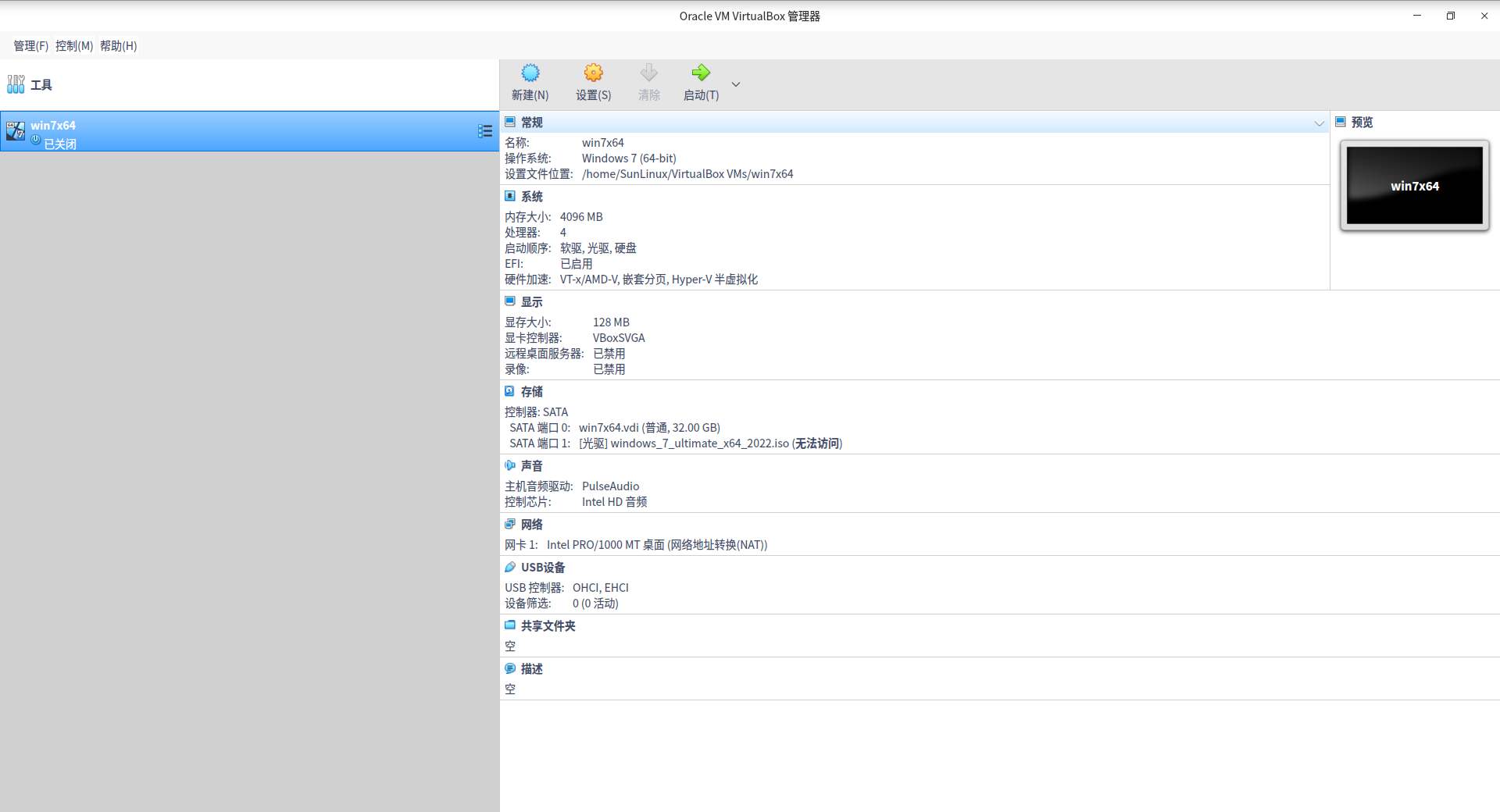
Task: Click the 远程桌面服务器 已禁用 value
Action: point(609,354)
